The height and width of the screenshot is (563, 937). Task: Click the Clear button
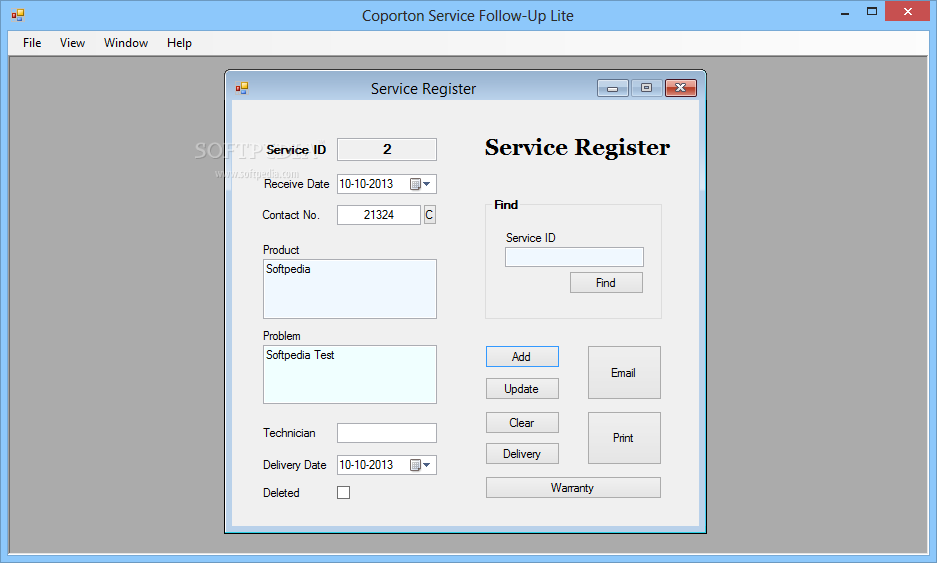point(522,423)
